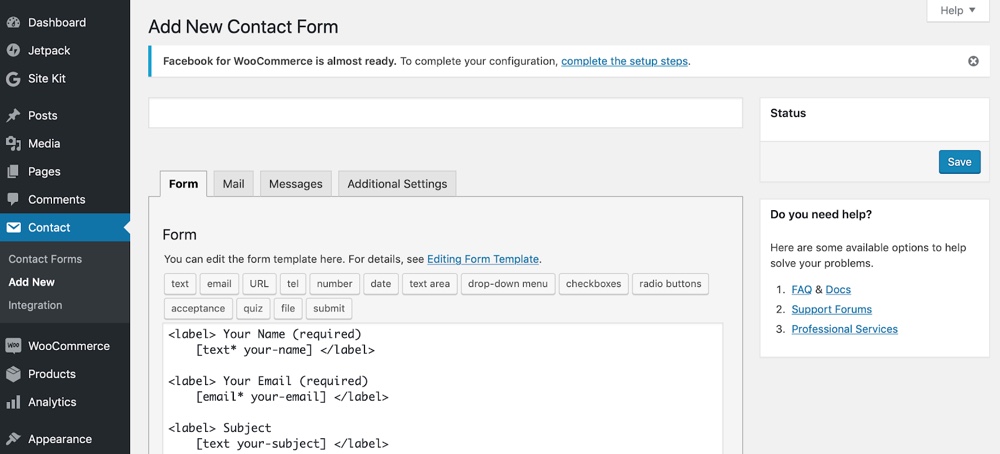Click the Dashboard gauge icon in sidebar
The image size is (1000, 454).
13,22
